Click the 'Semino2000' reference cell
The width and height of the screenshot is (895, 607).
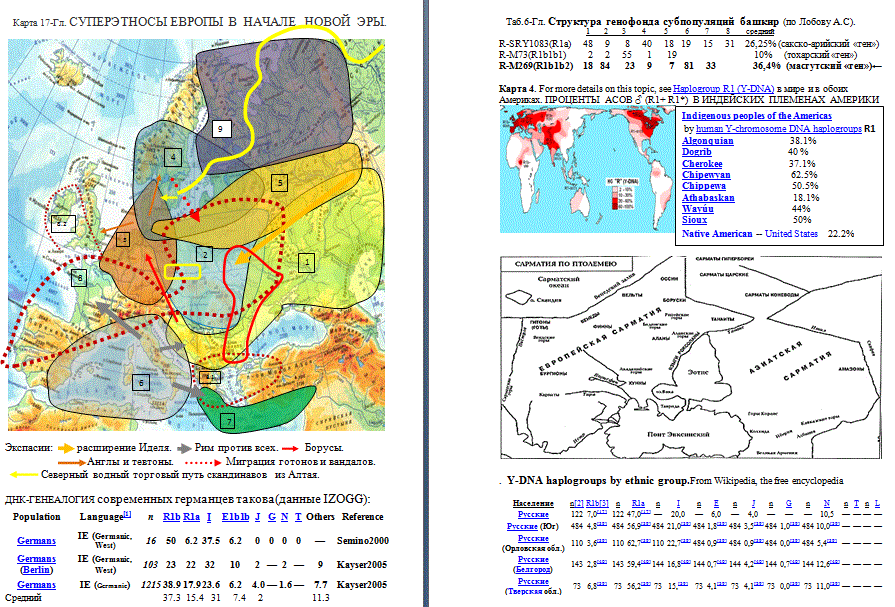point(362,541)
